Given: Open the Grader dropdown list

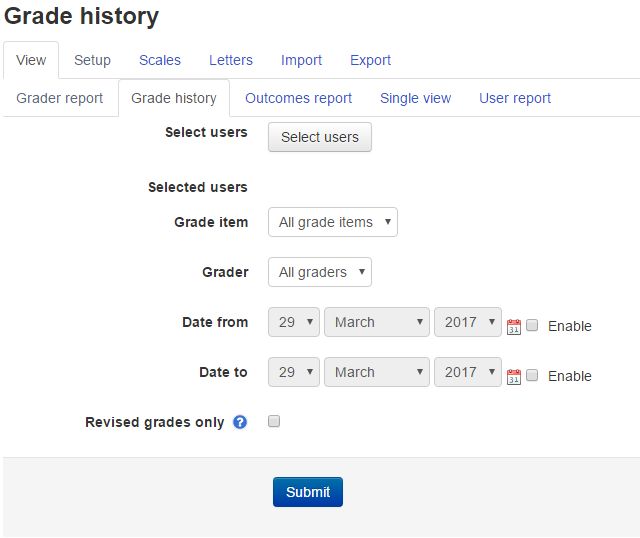Looking at the screenshot, I should tap(320, 272).
